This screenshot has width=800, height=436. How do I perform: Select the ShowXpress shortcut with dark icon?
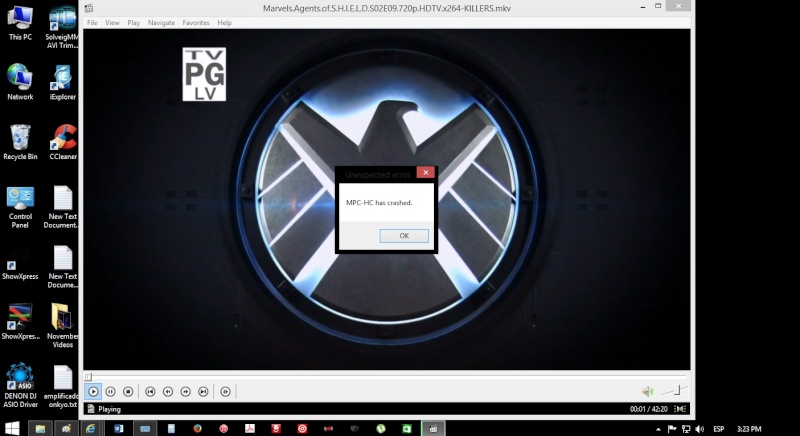[20, 264]
